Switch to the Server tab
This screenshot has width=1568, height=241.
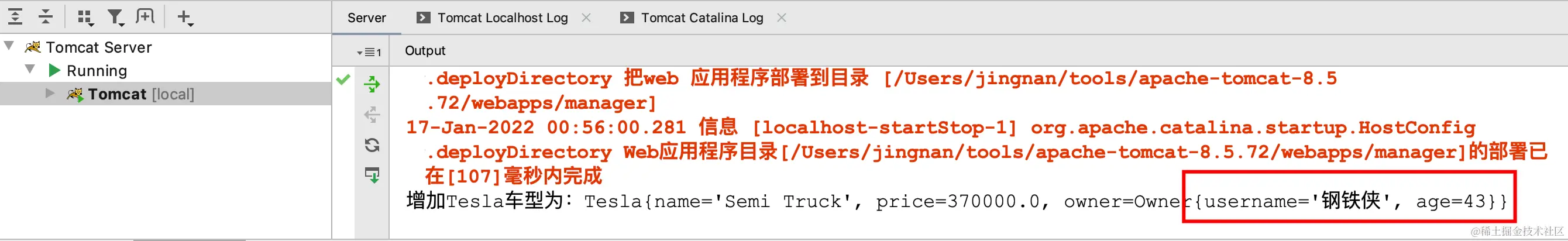tap(366, 18)
